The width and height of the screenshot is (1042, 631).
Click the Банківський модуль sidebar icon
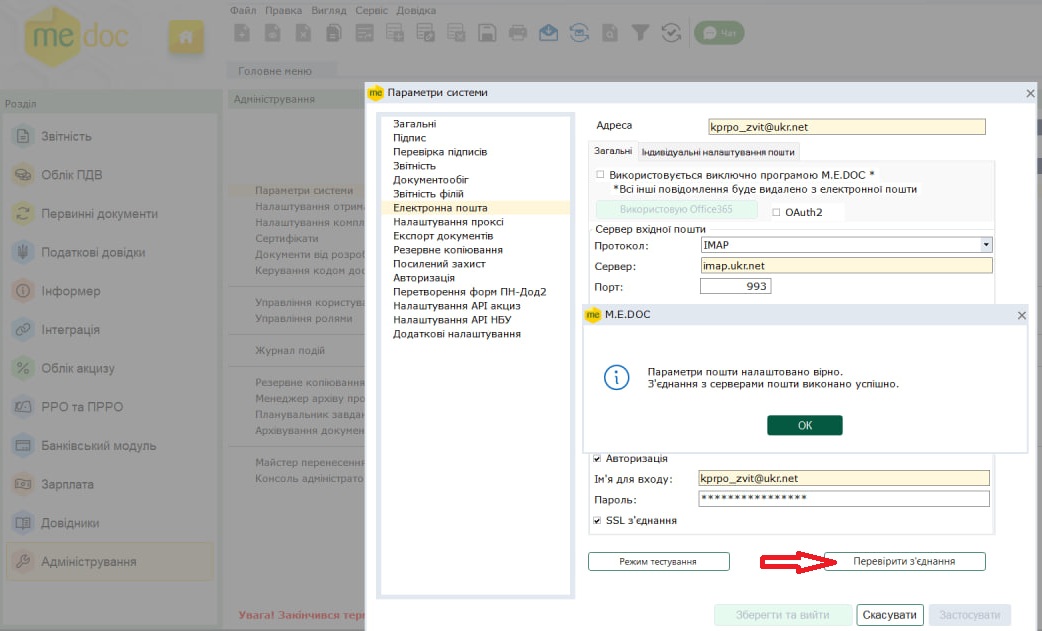[x=23, y=446]
